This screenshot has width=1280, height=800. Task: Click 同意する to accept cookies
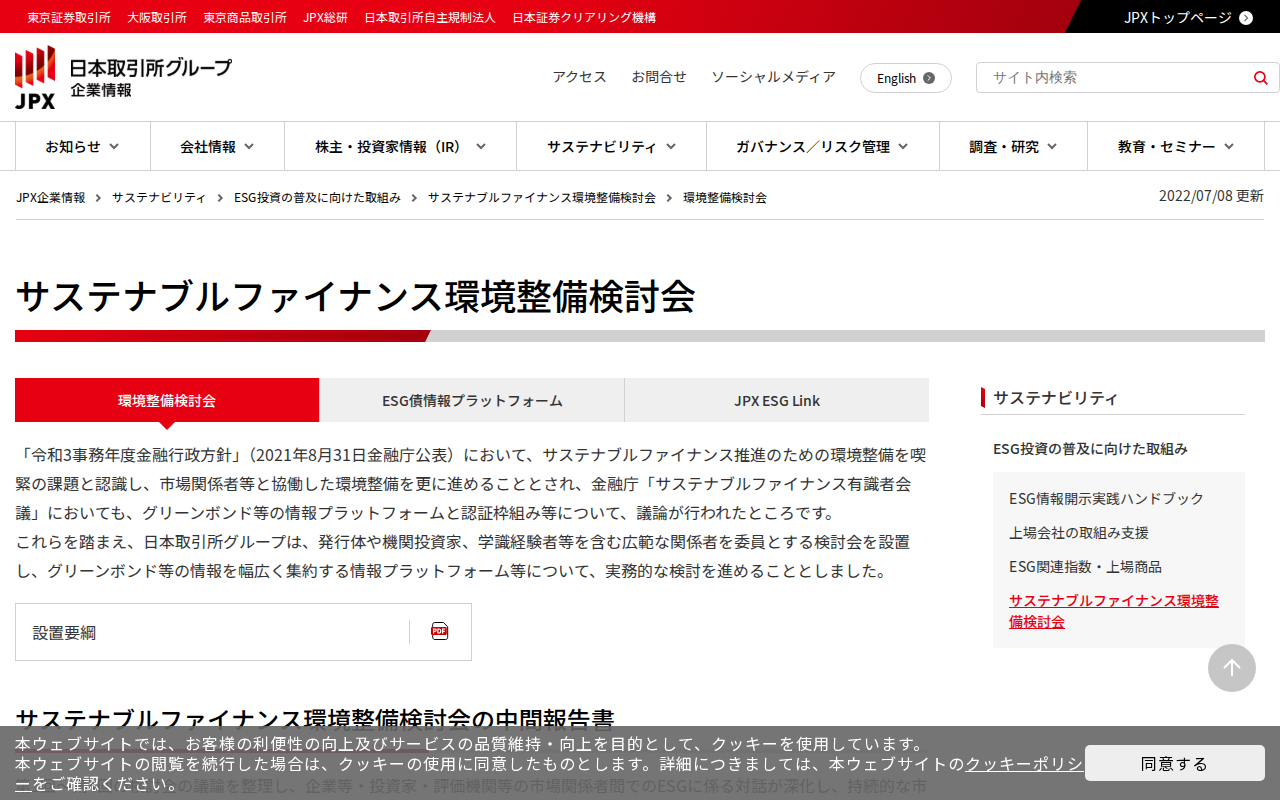pos(1174,763)
